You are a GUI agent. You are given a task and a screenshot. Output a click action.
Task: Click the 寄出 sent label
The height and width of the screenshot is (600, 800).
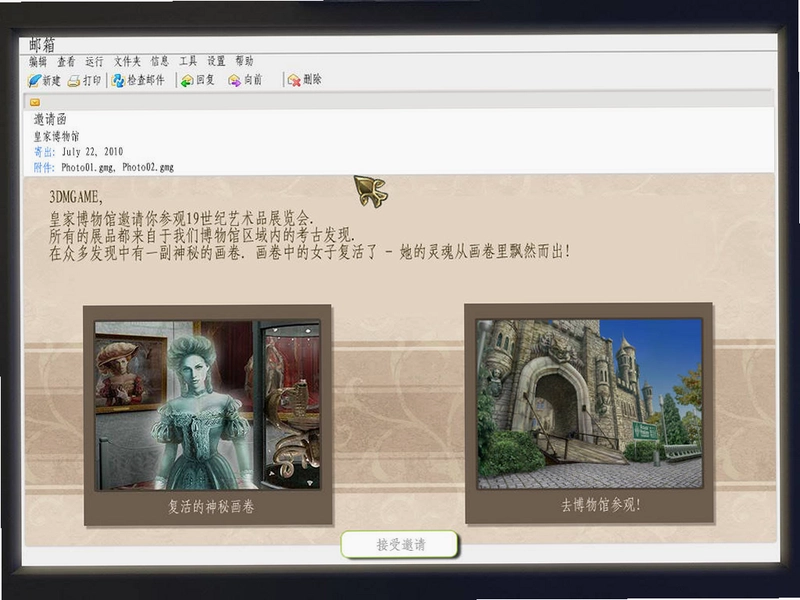click(44, 152)
